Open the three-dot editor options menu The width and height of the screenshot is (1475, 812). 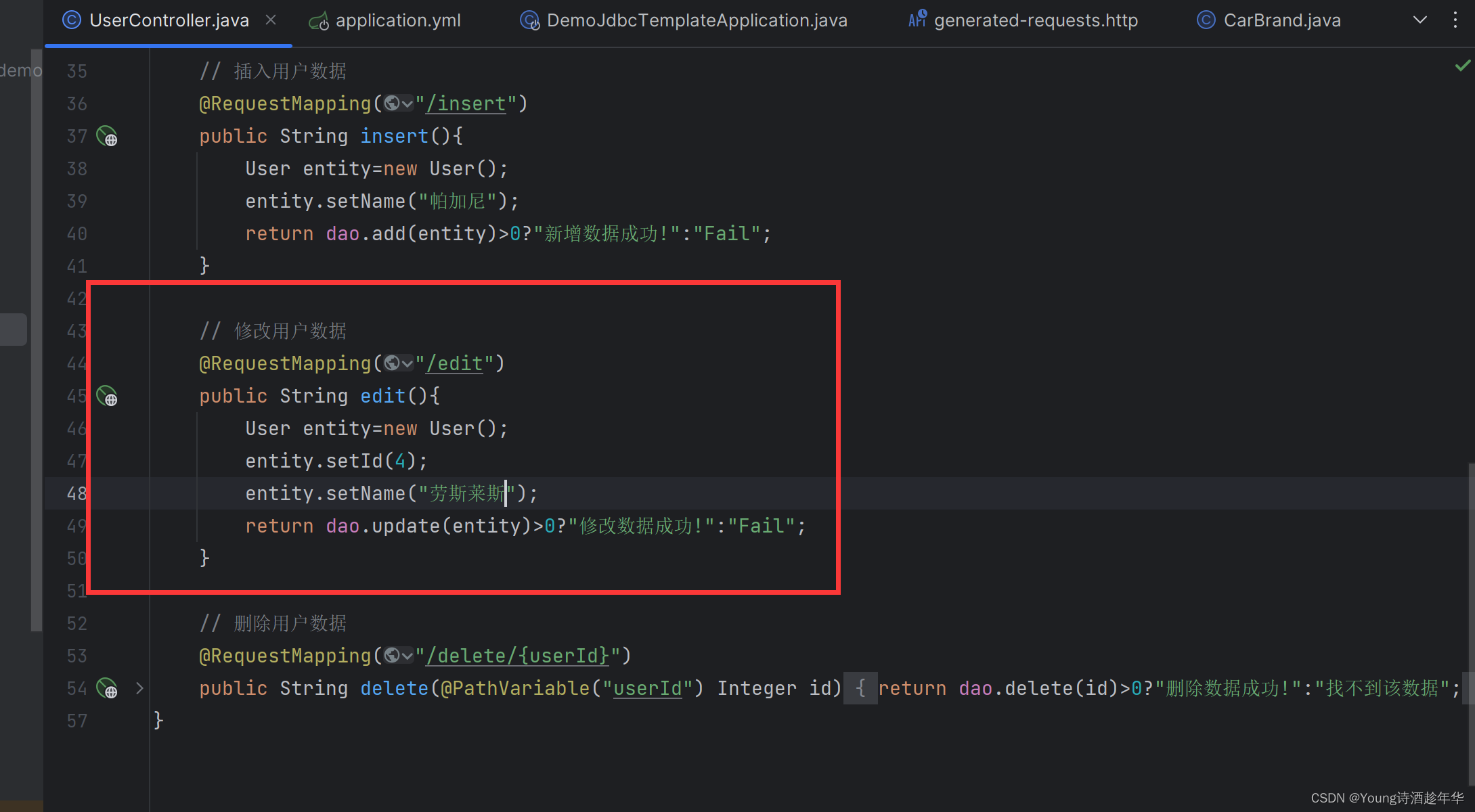point(1456,20)
